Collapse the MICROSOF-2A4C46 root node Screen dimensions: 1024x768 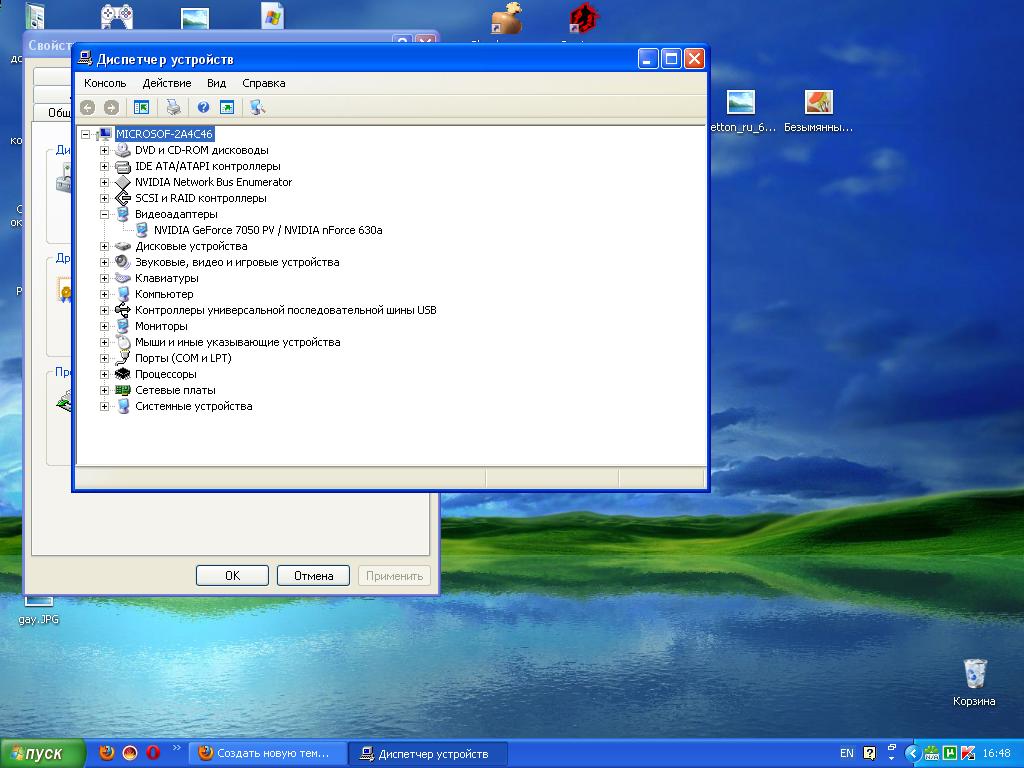click(x=86, y=135)
